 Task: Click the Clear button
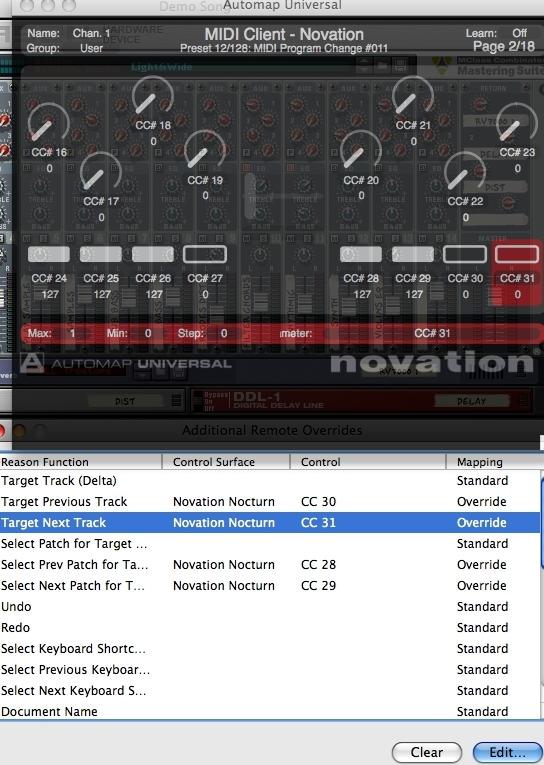coord(427,752)
